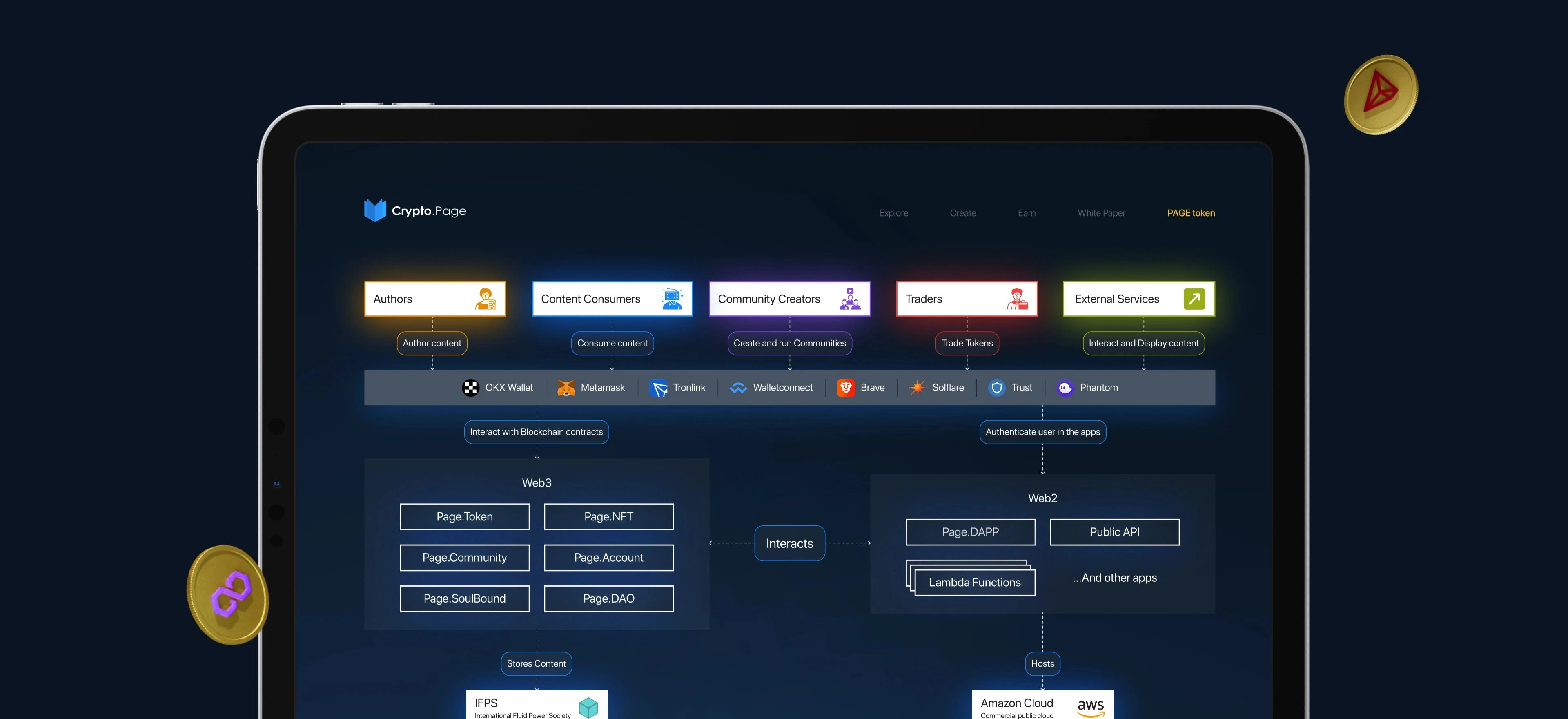The height and width of the screenshot is (719, 1568).
Task: Click the Authors card
Action: tap(434, 299)
